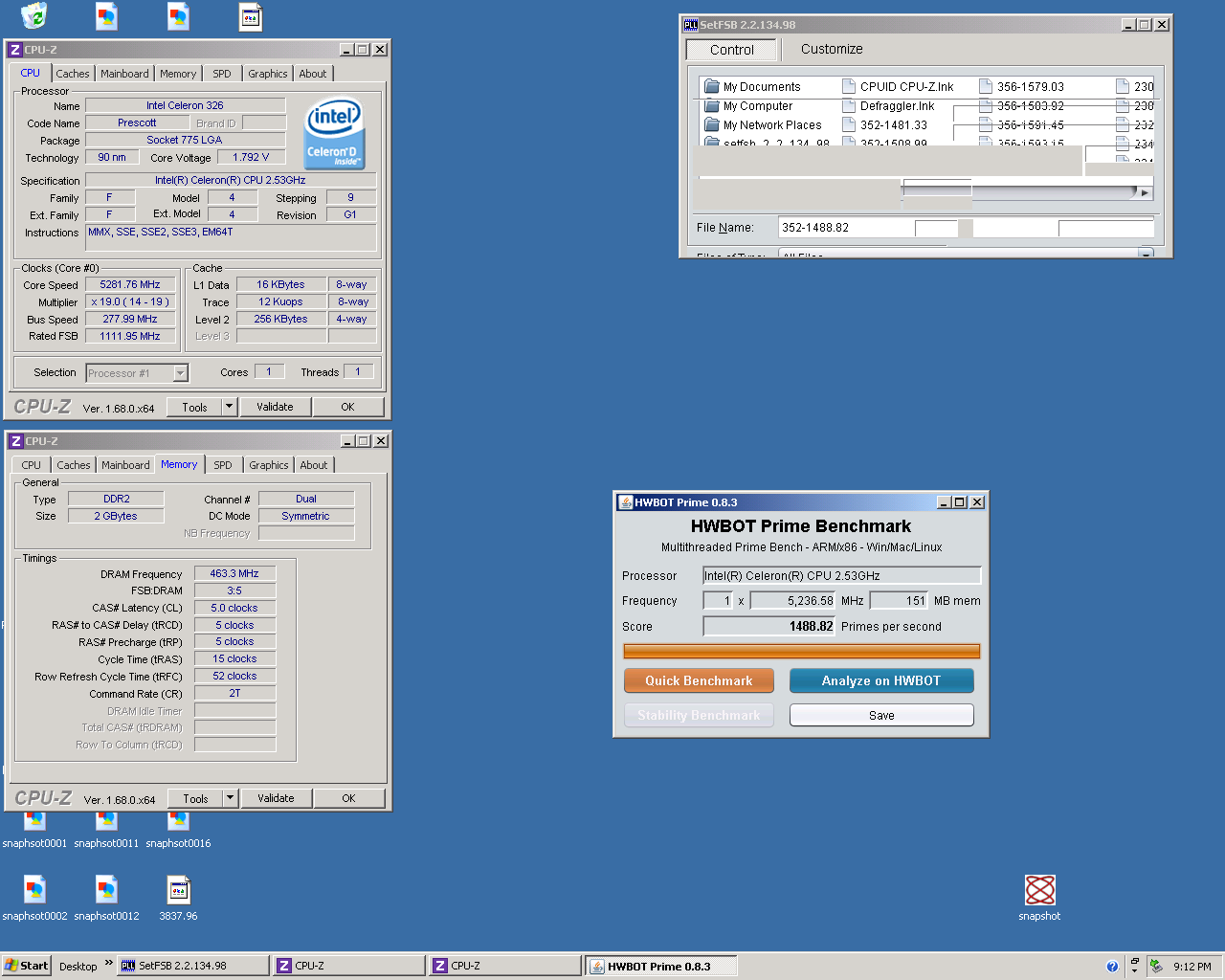Screen dimensions: 1225x980
Task: Open the snaphsot0016 desktop icon
Action: [178, 830]
